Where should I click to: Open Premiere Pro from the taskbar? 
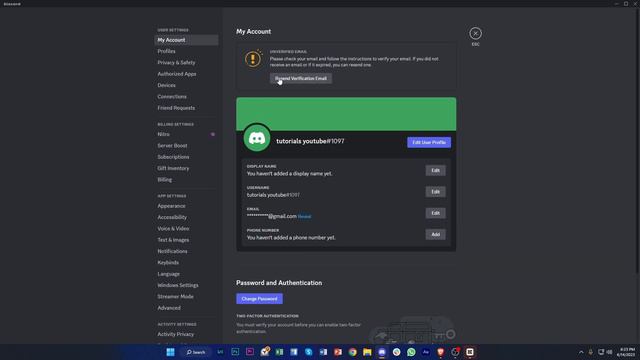click(x=250, y=352)
